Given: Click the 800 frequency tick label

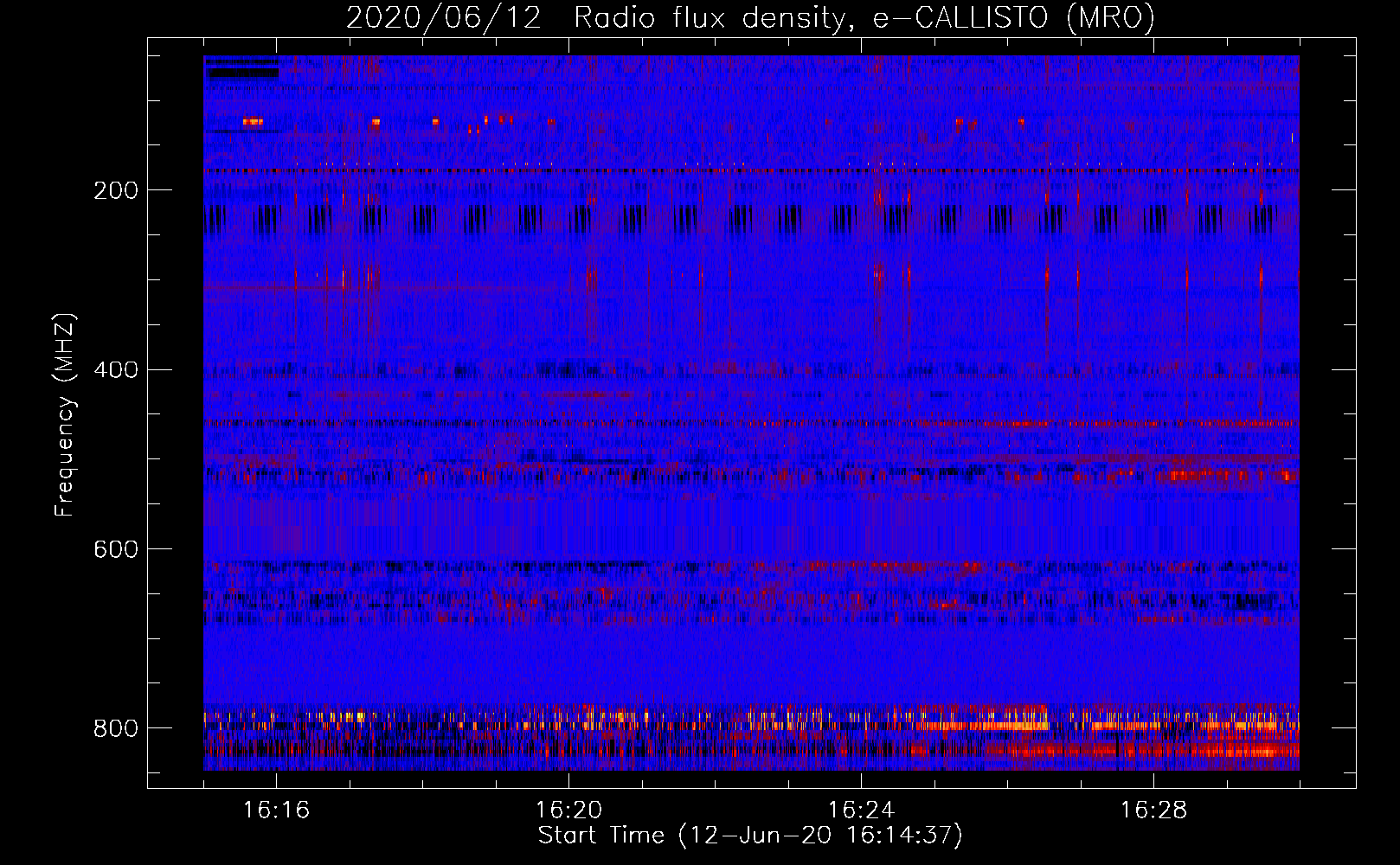Looking at the screenshot, I should [x=116, y=728].
